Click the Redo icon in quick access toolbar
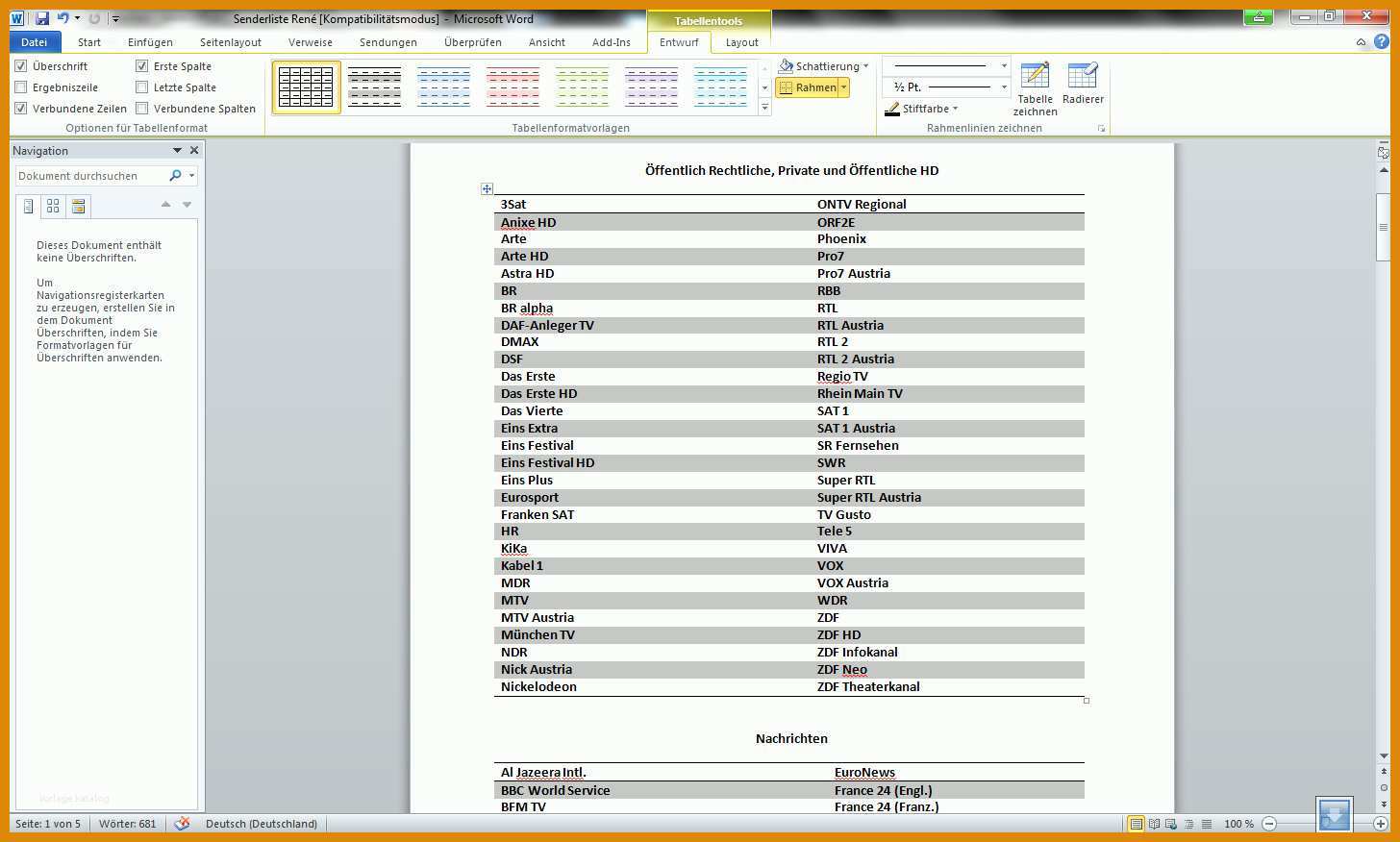The image size is (1400, 842). click(94, 18)
